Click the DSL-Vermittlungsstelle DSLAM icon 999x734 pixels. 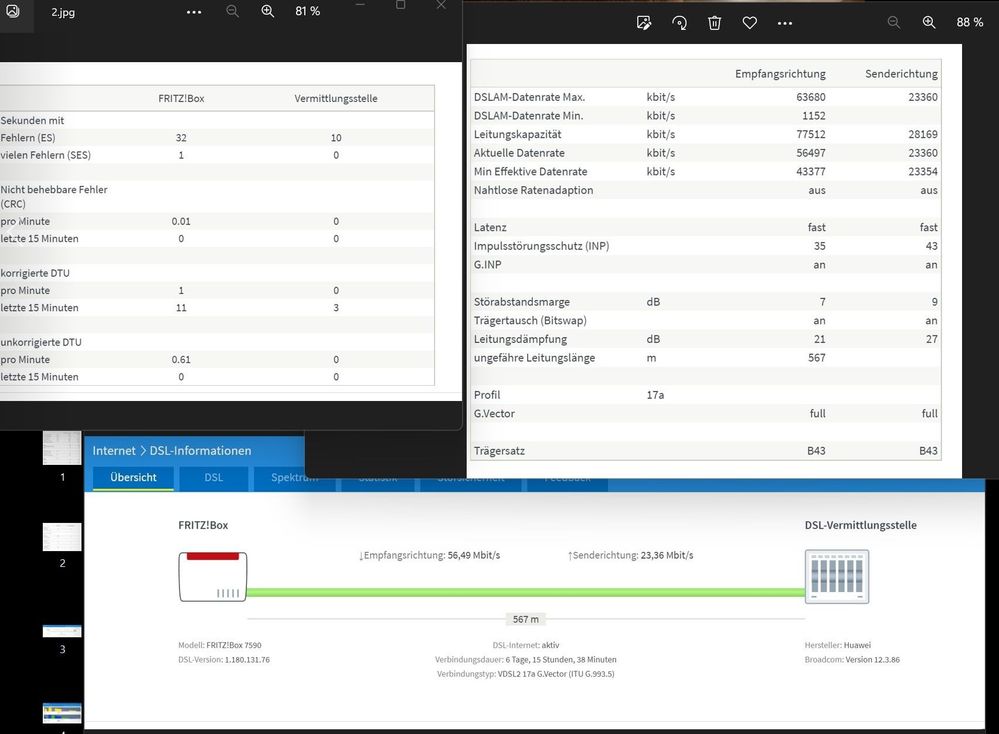837,577
